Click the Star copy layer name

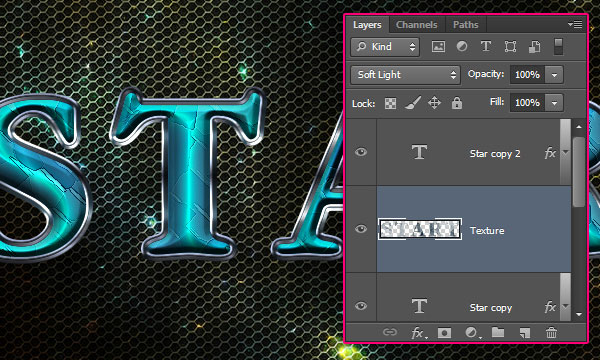click(x=491, y=308)
